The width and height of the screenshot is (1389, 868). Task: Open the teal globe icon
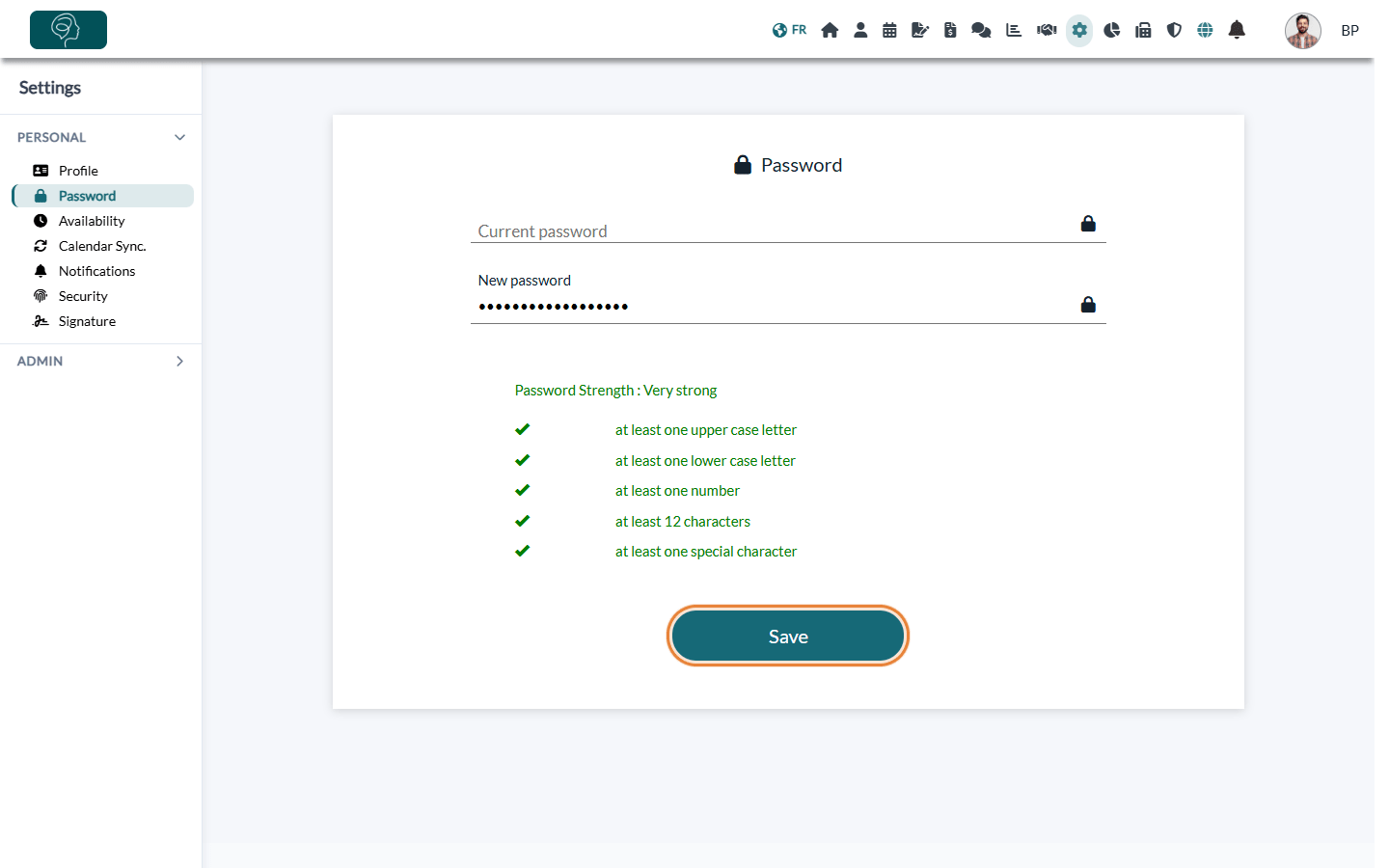(1205, 30)
